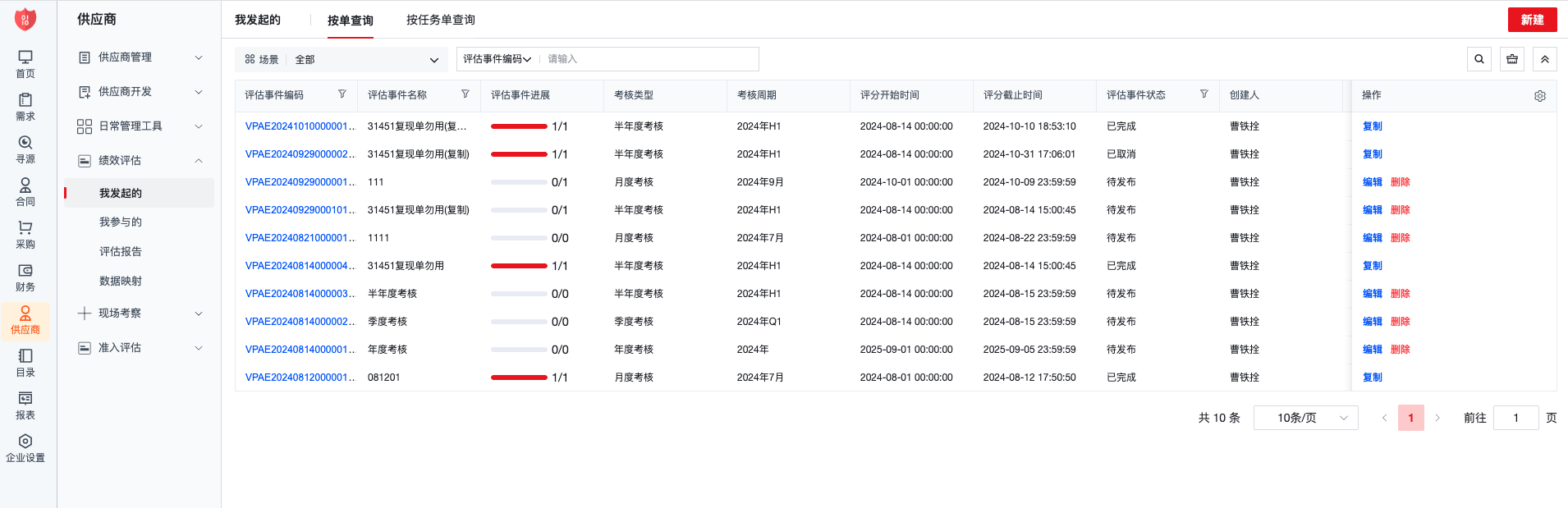Screen dimensions: 1568x508
Task: Open the 报表 reports icon
Action: (25, 405)
